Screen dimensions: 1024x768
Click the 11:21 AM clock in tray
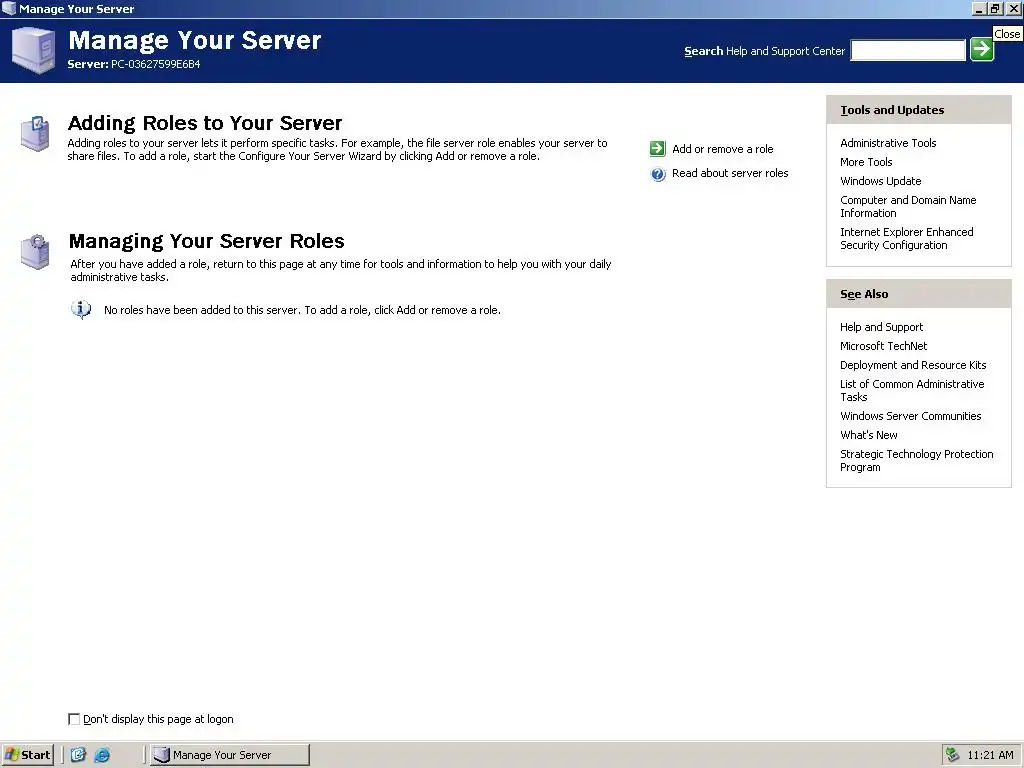pyautogui.click(x=990, y=755)
